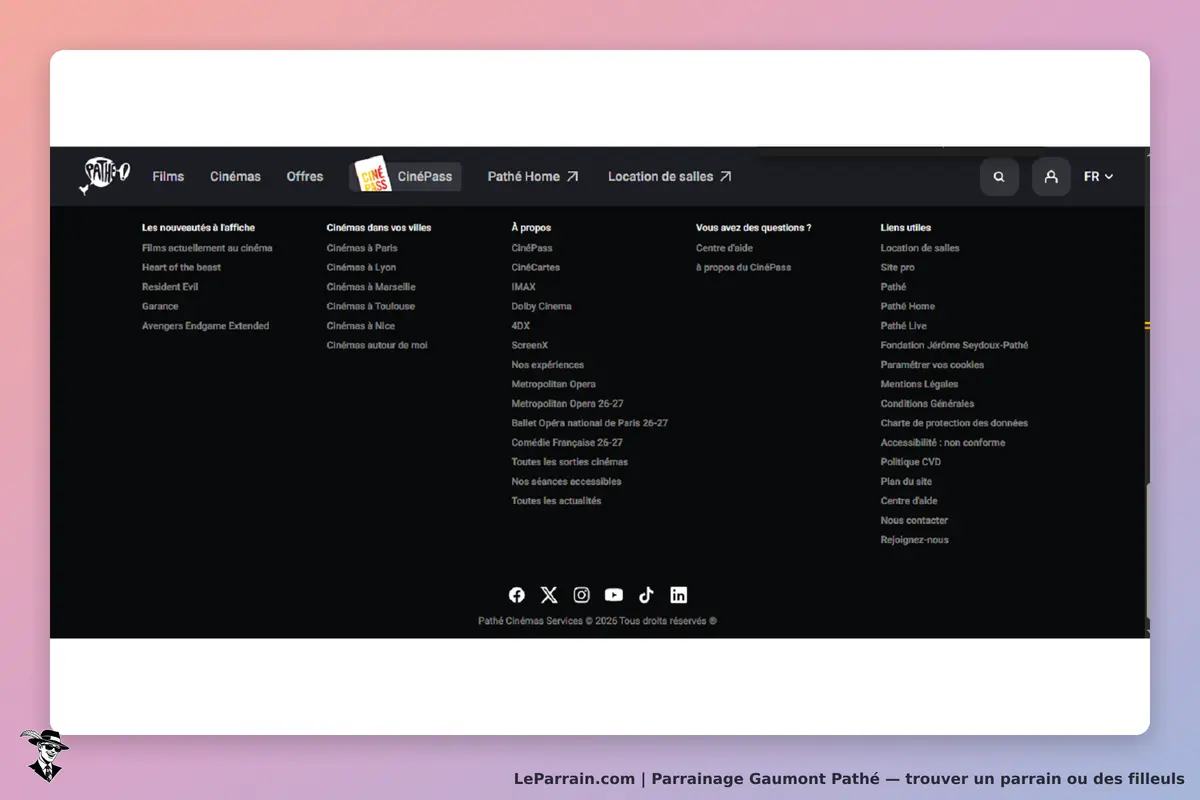Image resolution: width=1200 pixels, height=800 pixels.
Task: Open Nos séances accessibles link
Action: 567,482
